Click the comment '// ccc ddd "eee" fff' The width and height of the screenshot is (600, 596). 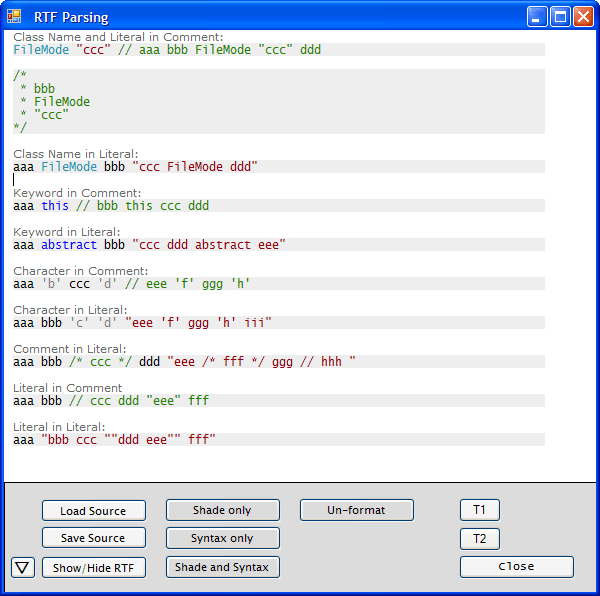139,401
